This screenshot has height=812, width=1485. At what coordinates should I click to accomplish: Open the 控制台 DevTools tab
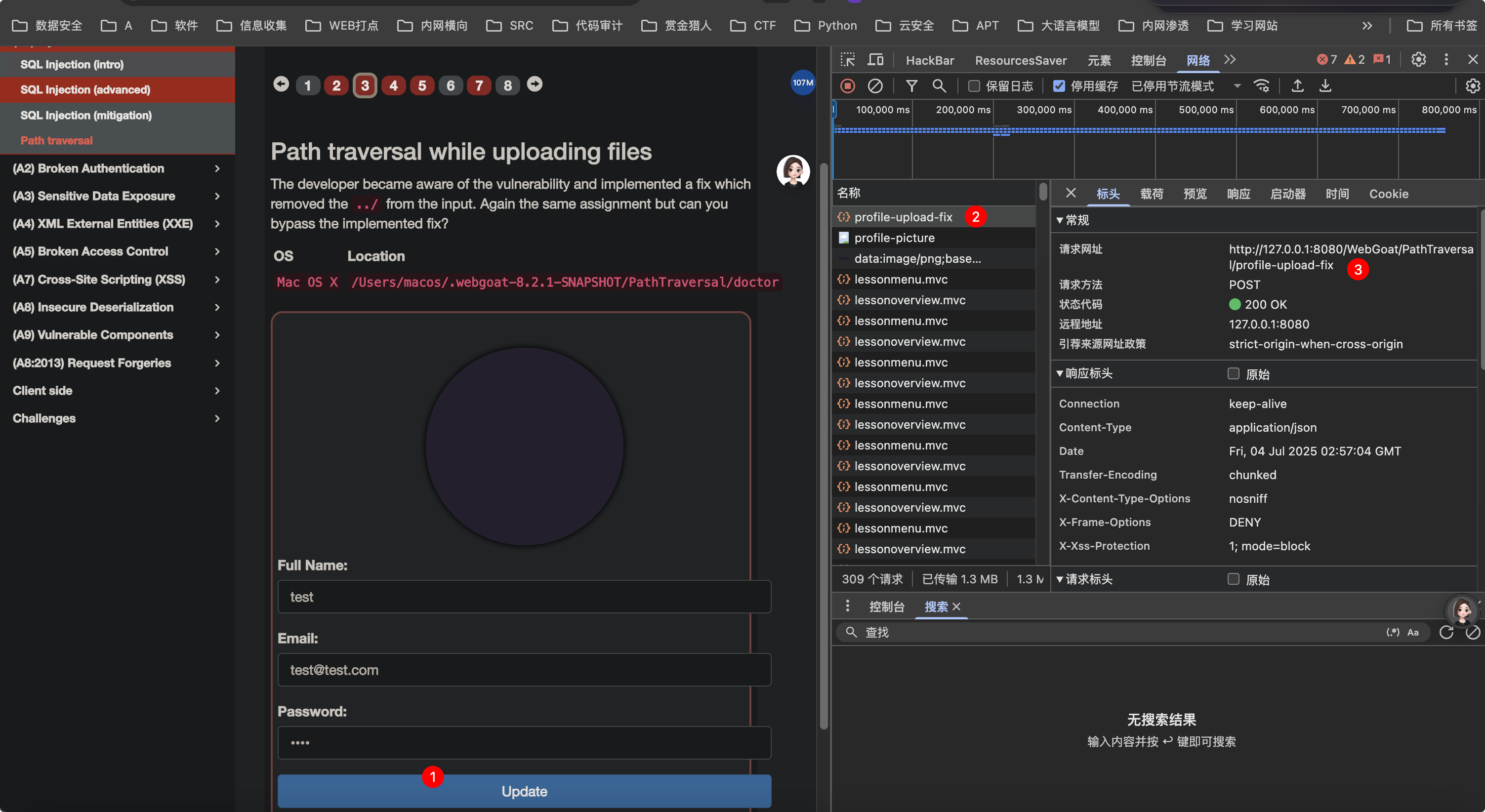(x=1148, y=60)
